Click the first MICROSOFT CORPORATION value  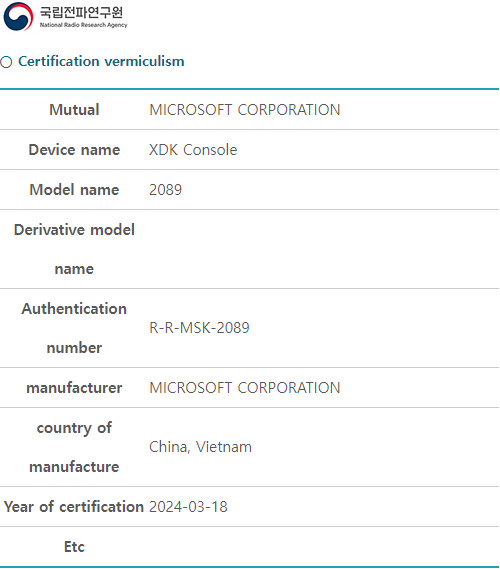pos(245,110)
